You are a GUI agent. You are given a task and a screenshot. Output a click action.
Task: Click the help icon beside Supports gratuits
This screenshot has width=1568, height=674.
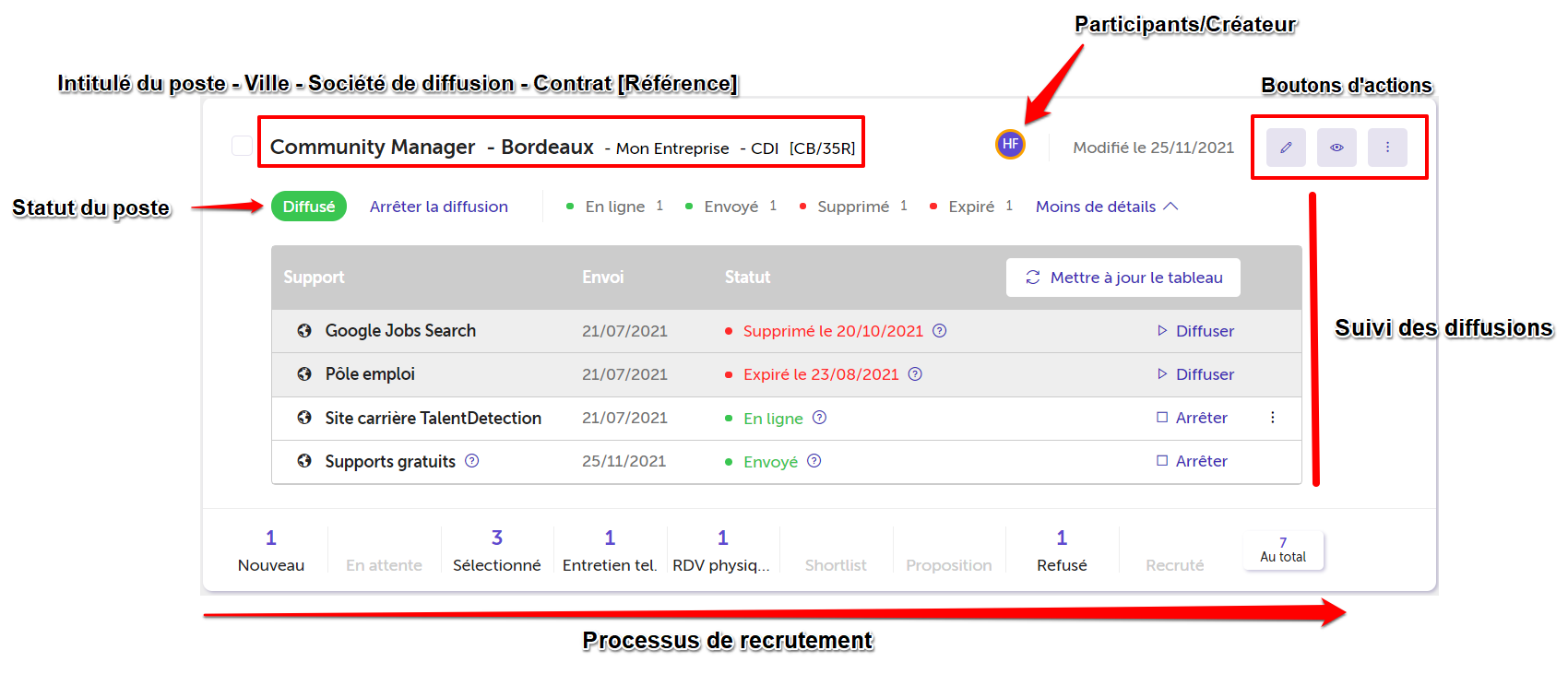(472, 461)
